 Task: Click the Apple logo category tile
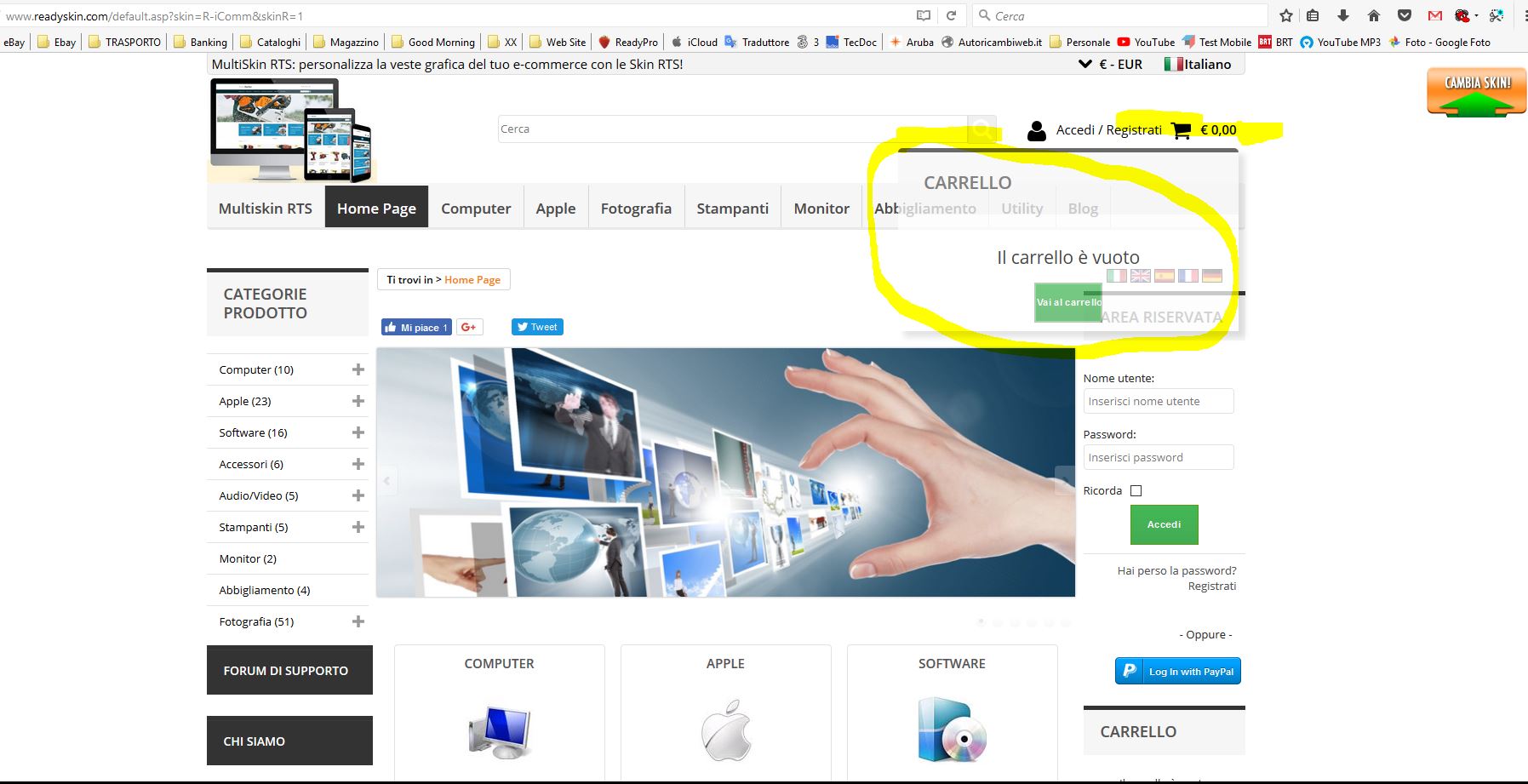(726, 730)
